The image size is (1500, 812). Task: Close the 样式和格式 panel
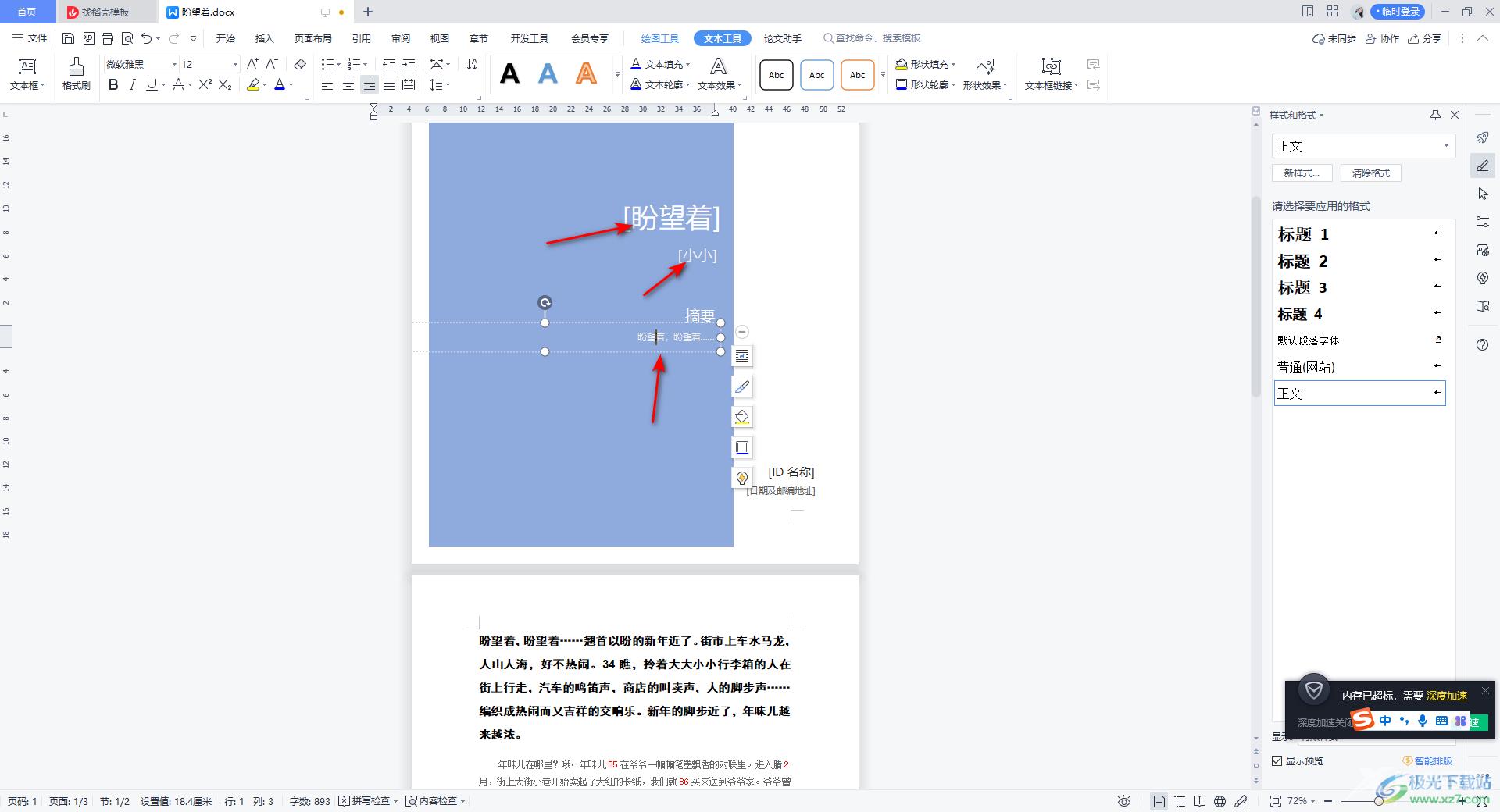coord(1455,115)
